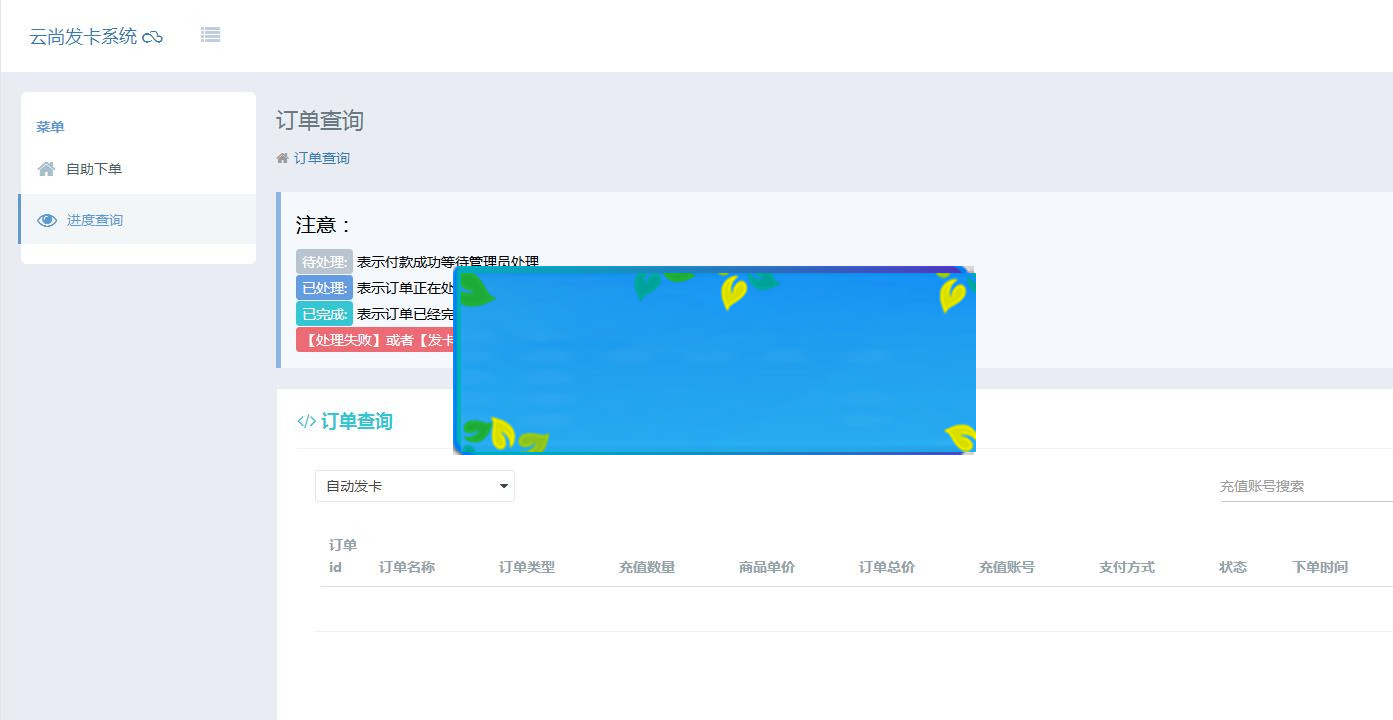The image size is (1393, 720).
Task: Click the chain link icon beside 云尚发卡系统 logo
Action: 154,34
